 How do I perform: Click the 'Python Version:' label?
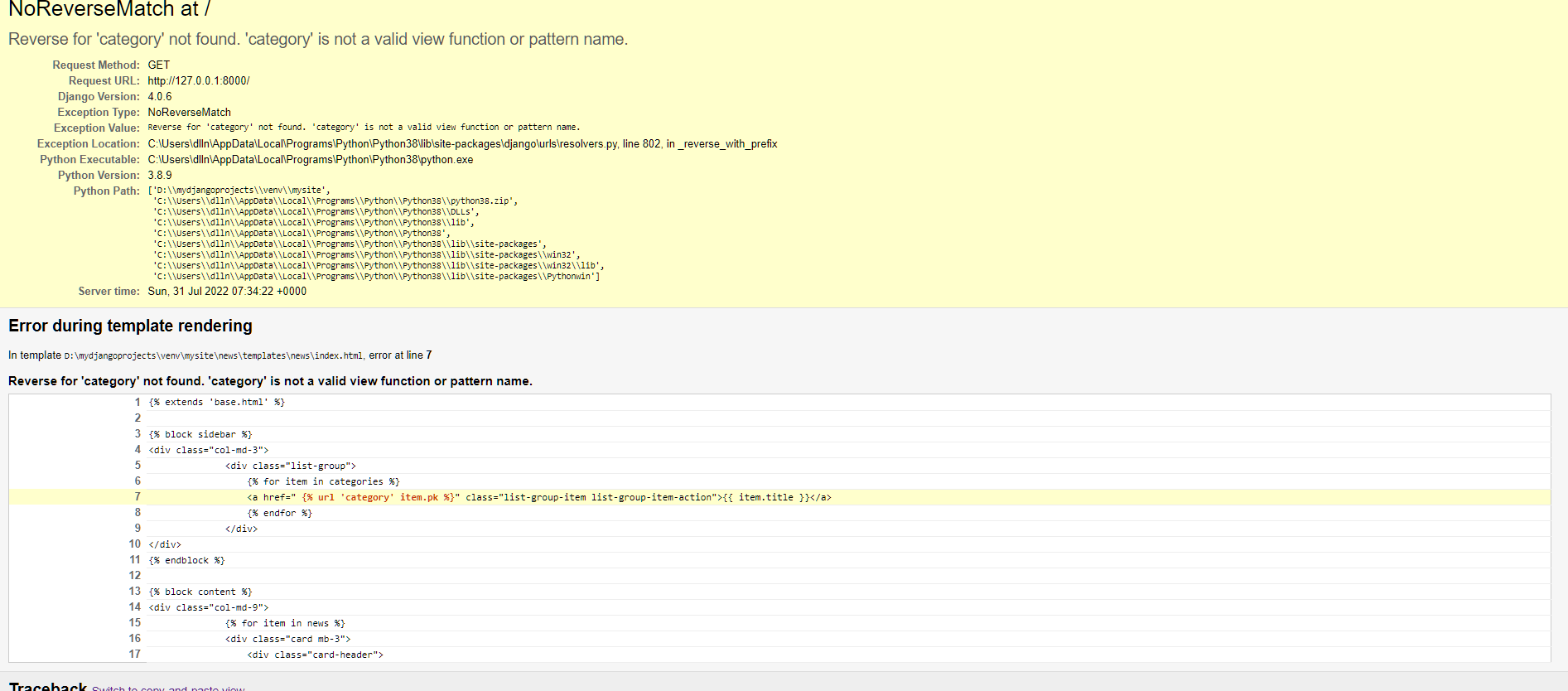coord(99,175)
